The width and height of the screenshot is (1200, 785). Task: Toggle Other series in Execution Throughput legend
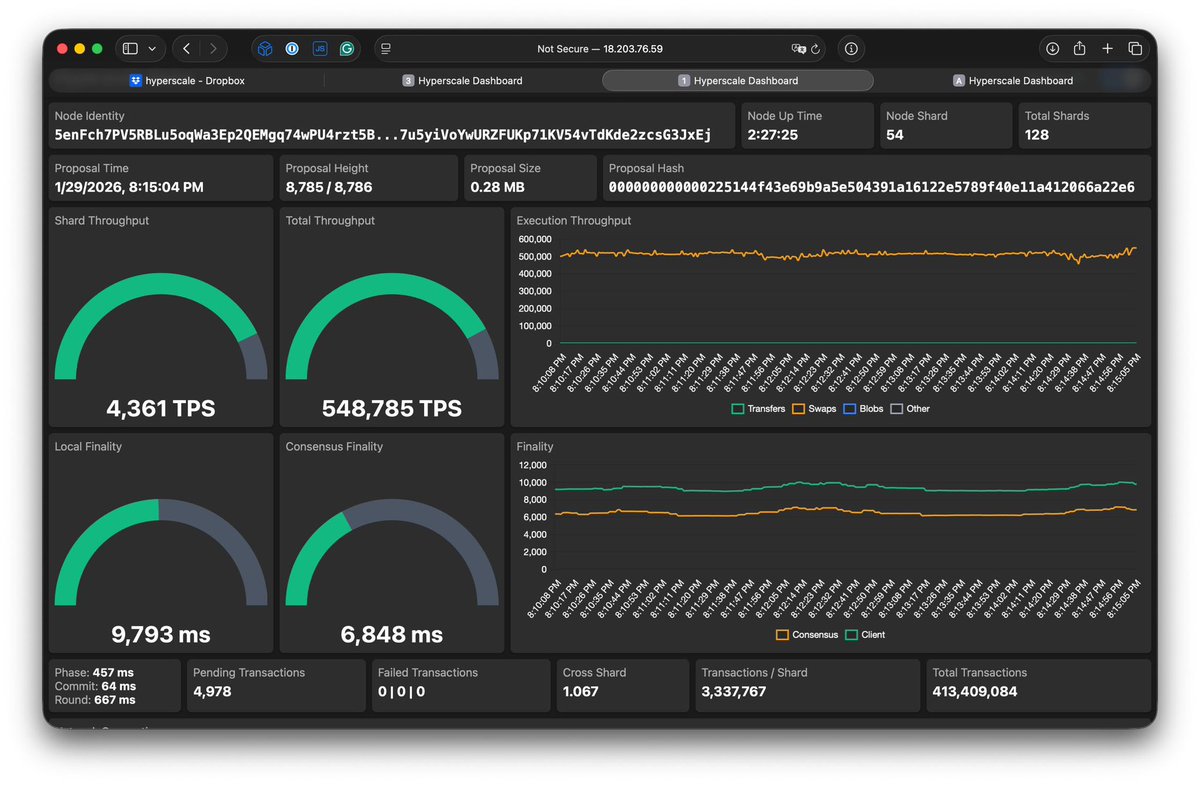pos(910,409)
